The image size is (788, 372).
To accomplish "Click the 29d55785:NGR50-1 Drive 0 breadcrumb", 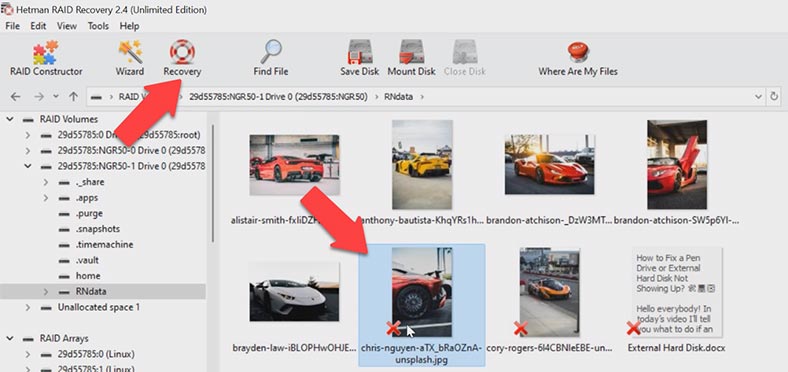I will 278,97.
